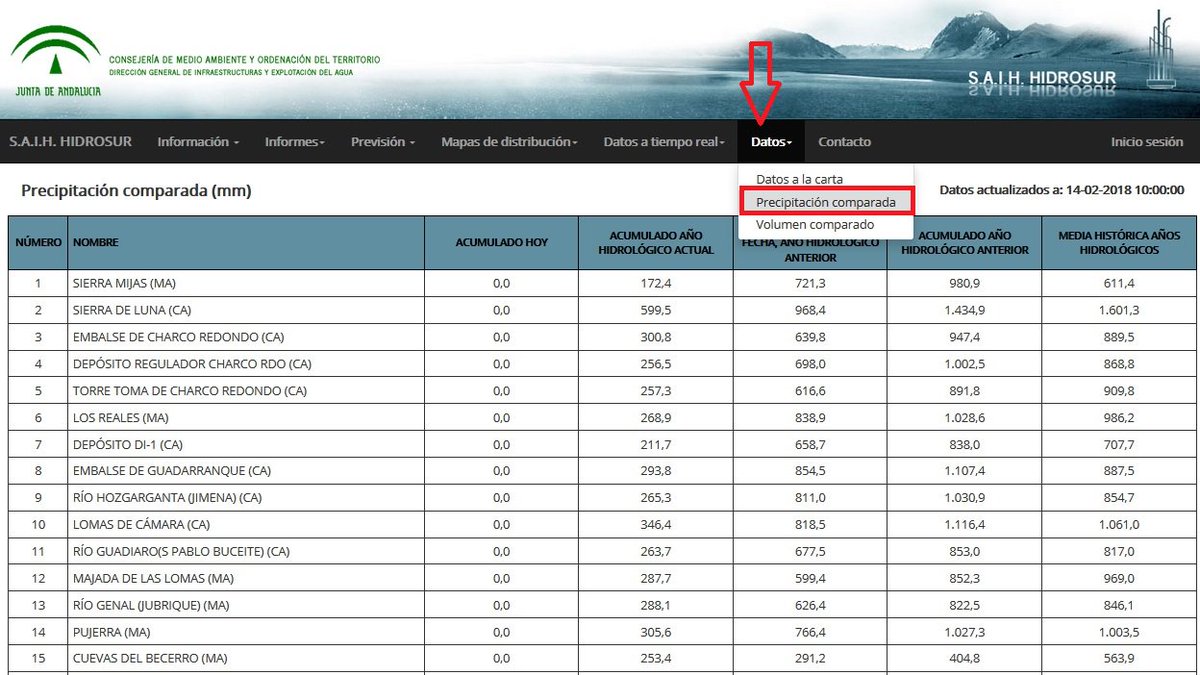Click the Datos actualizados timestamp text
This screenshot has height=675, width=1200.
[1062, 190]
